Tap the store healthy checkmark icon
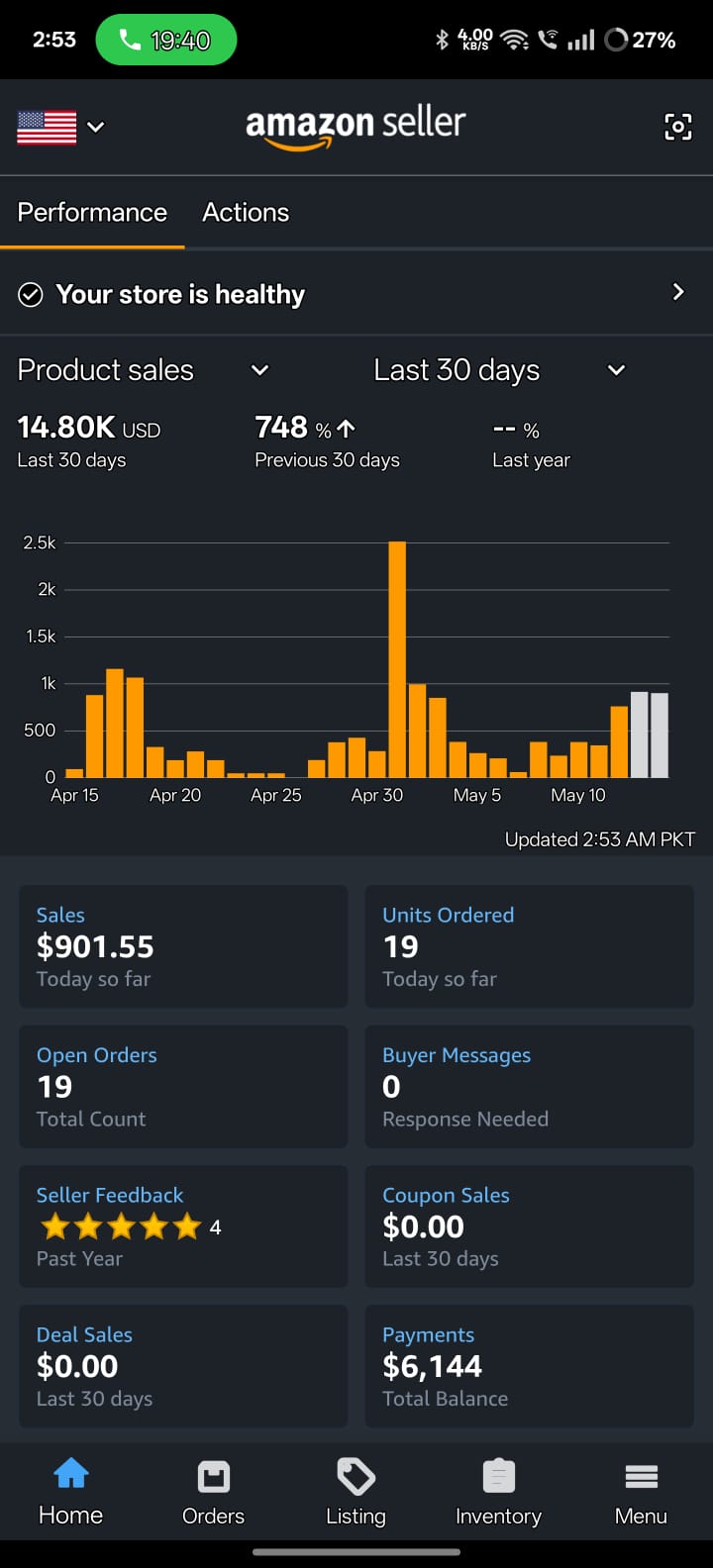The image size is (713, 1568). [x=31, y=295]
